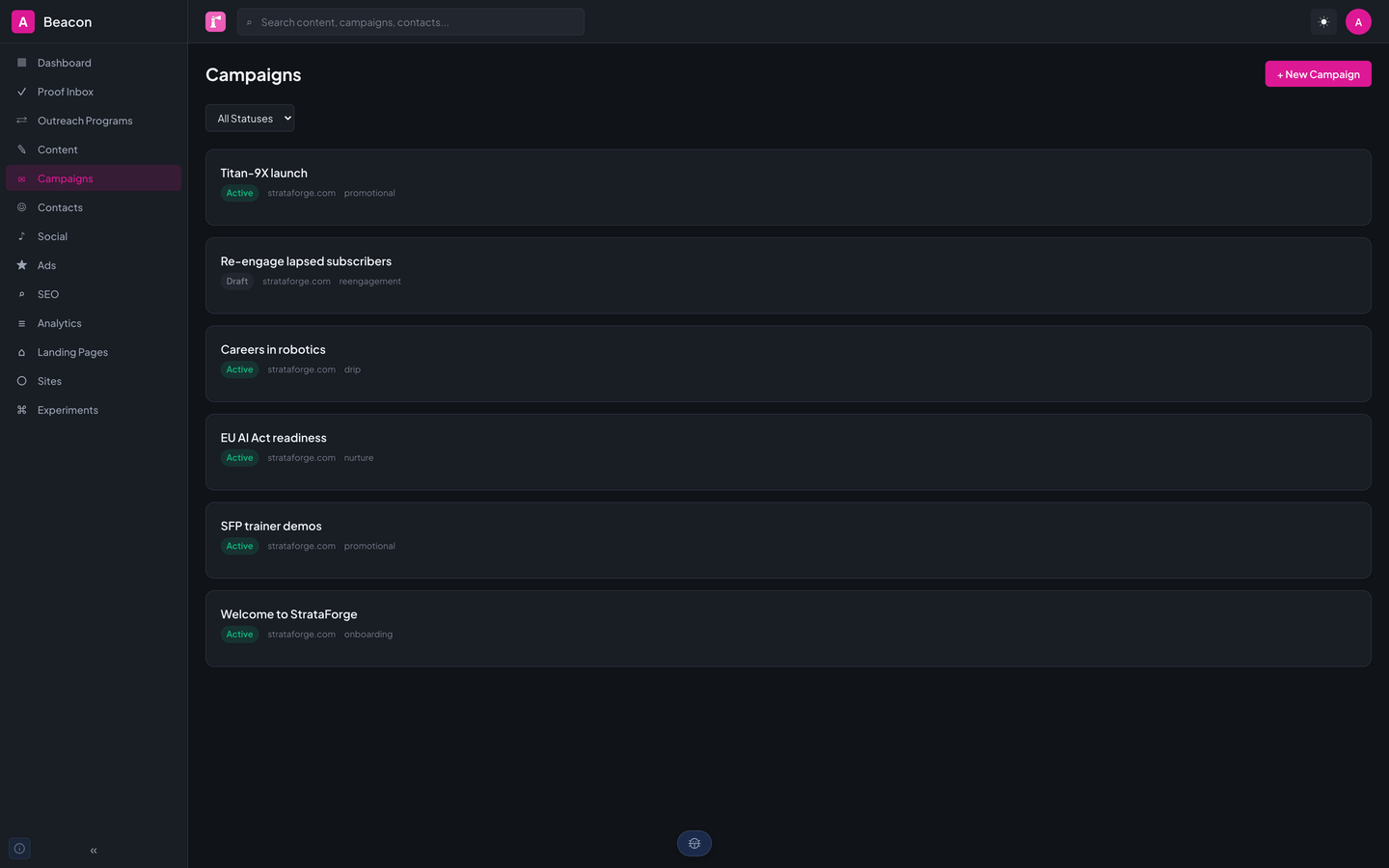
Task: Open the Landing Pages section
Action: pos(94,352)
